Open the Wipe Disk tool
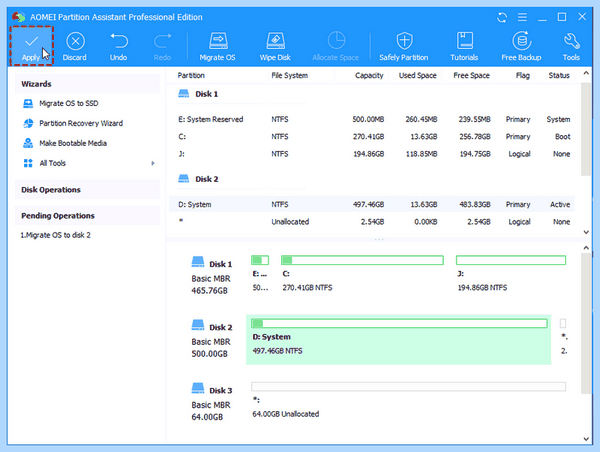 tap(275, 47)
